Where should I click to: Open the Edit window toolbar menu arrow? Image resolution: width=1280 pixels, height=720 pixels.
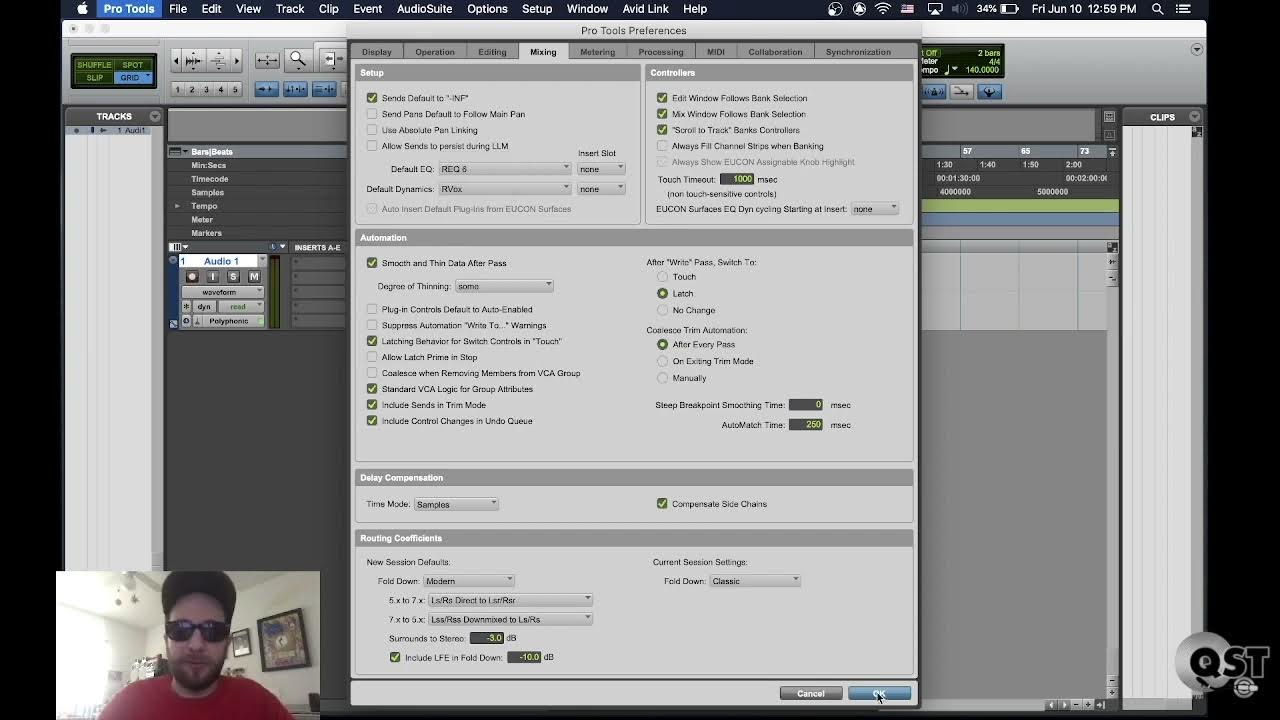coord(1197,49)
